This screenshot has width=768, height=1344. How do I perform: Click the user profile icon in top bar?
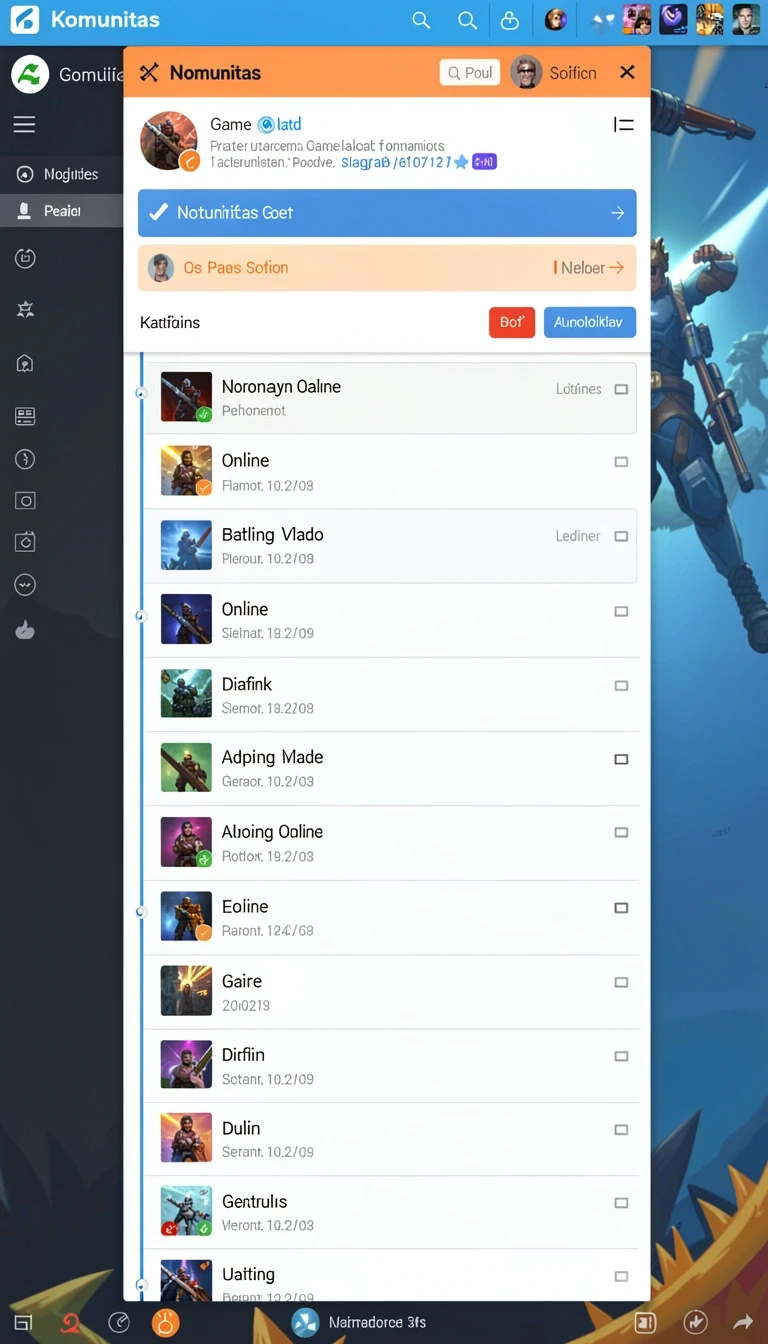[x=510, y=20]
